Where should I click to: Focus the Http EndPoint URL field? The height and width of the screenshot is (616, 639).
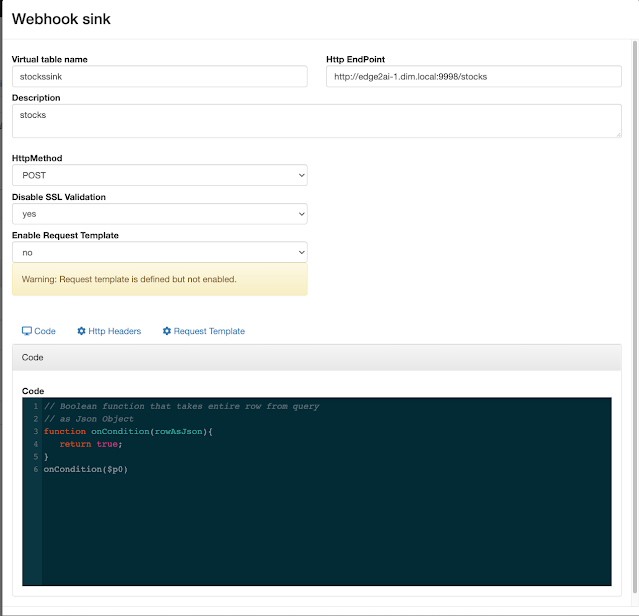[473, 76]
